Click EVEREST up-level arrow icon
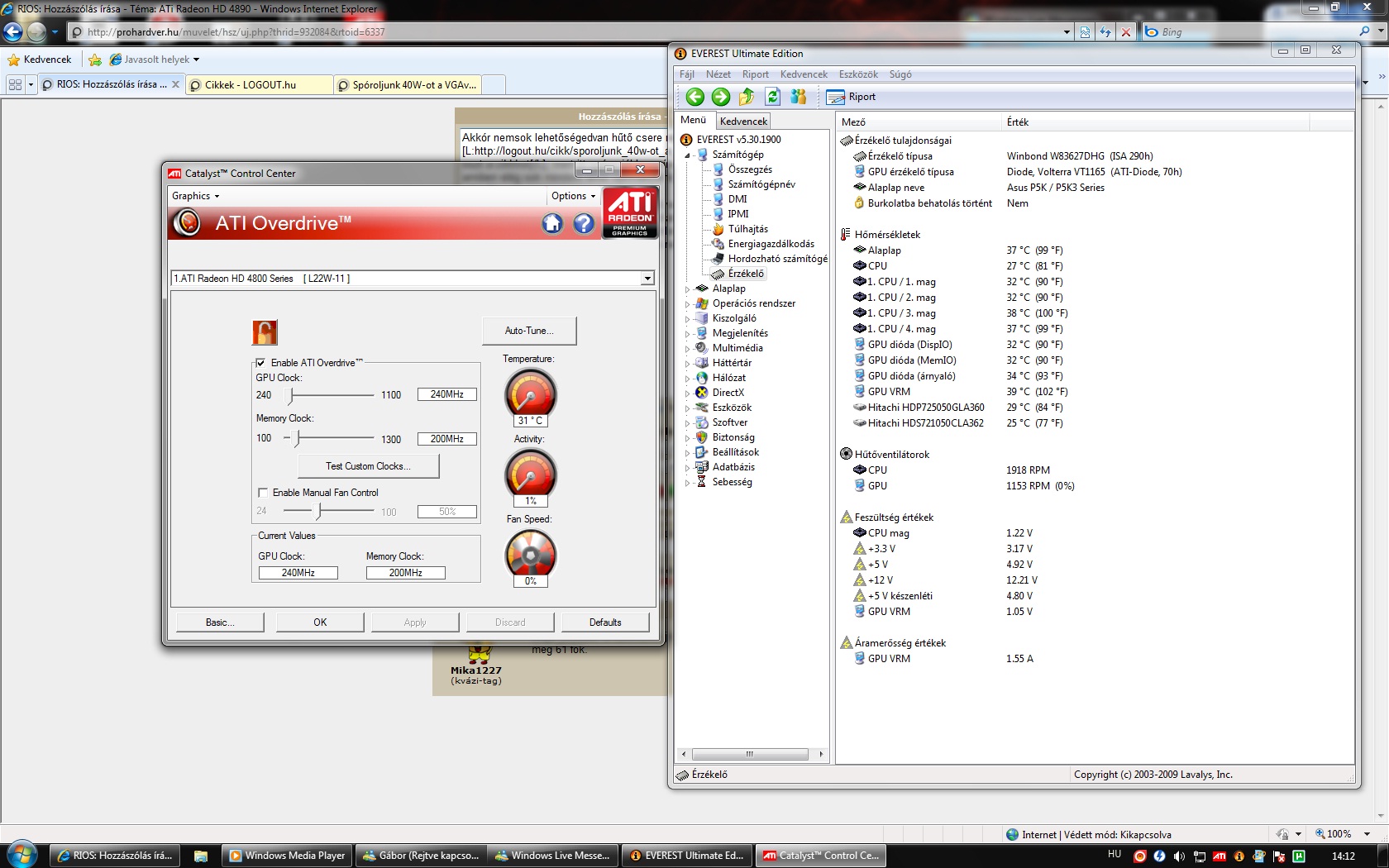1389x868 pixels. pos(747,97)
